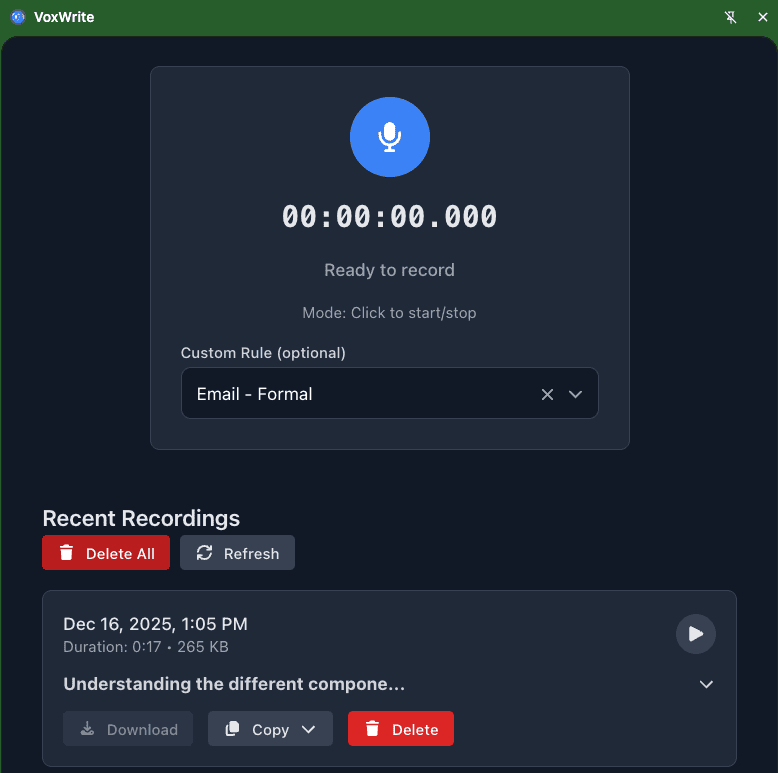This screenshot has height=773, width=778.
Task: Delete the Dec 16 recording
Action: click(400, 729)
